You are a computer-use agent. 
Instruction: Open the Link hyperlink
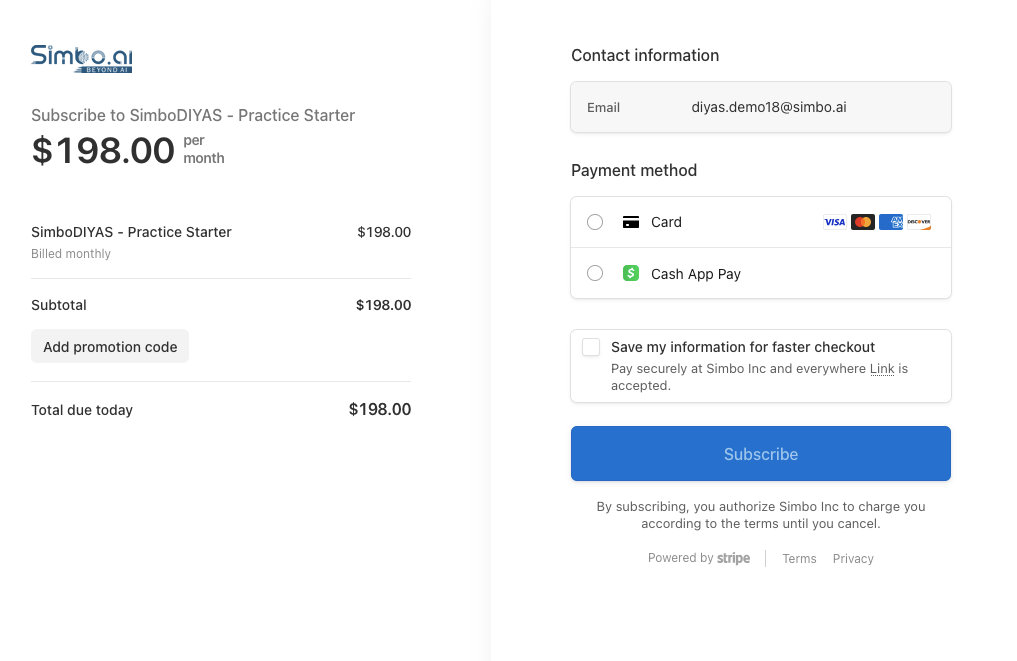[x=882, y=369]
